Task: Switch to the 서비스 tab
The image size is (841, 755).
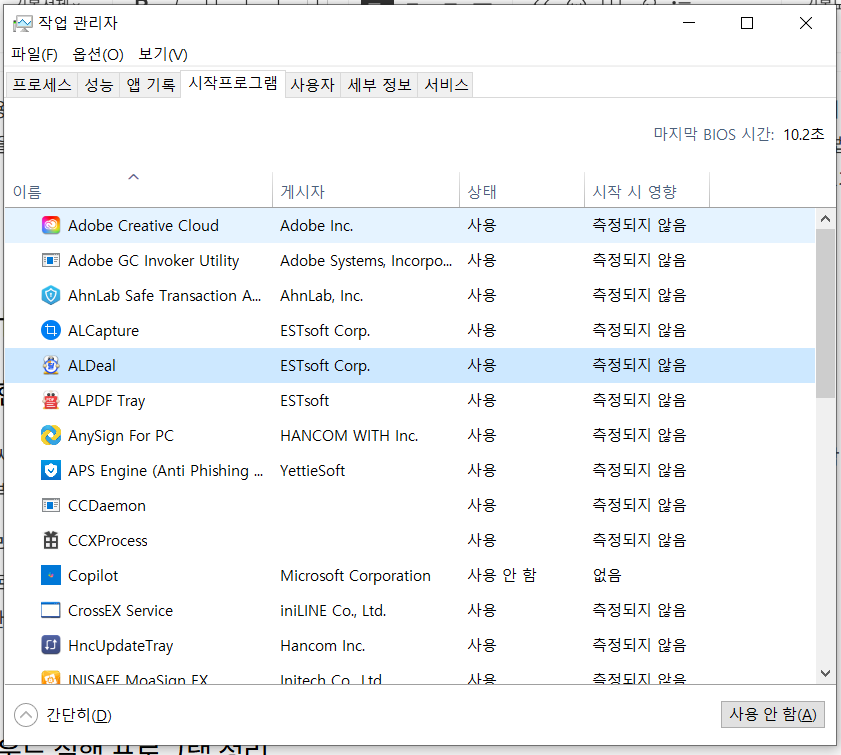Action: 446,85
